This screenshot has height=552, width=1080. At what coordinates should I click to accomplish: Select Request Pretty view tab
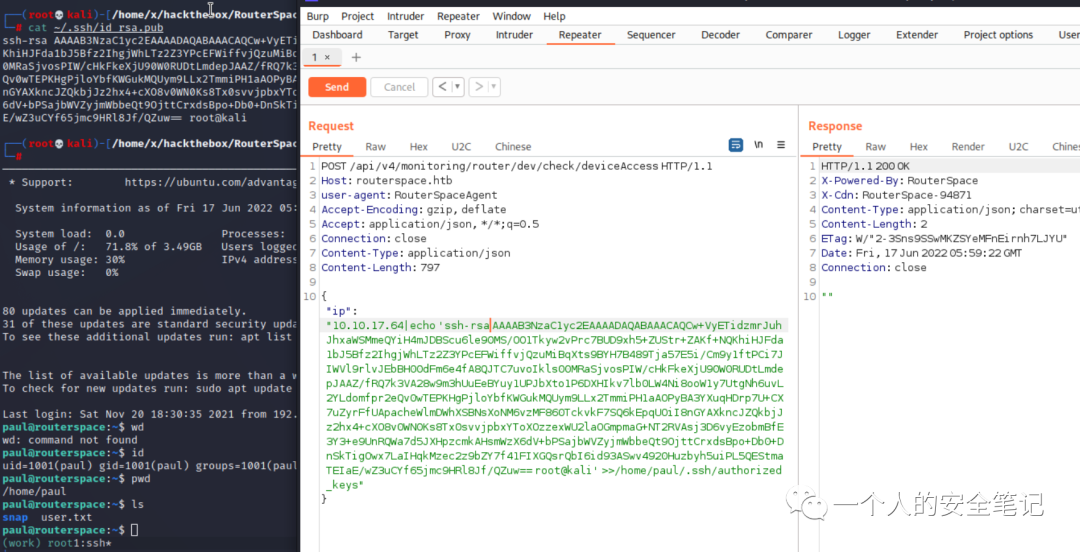point(326,146)
